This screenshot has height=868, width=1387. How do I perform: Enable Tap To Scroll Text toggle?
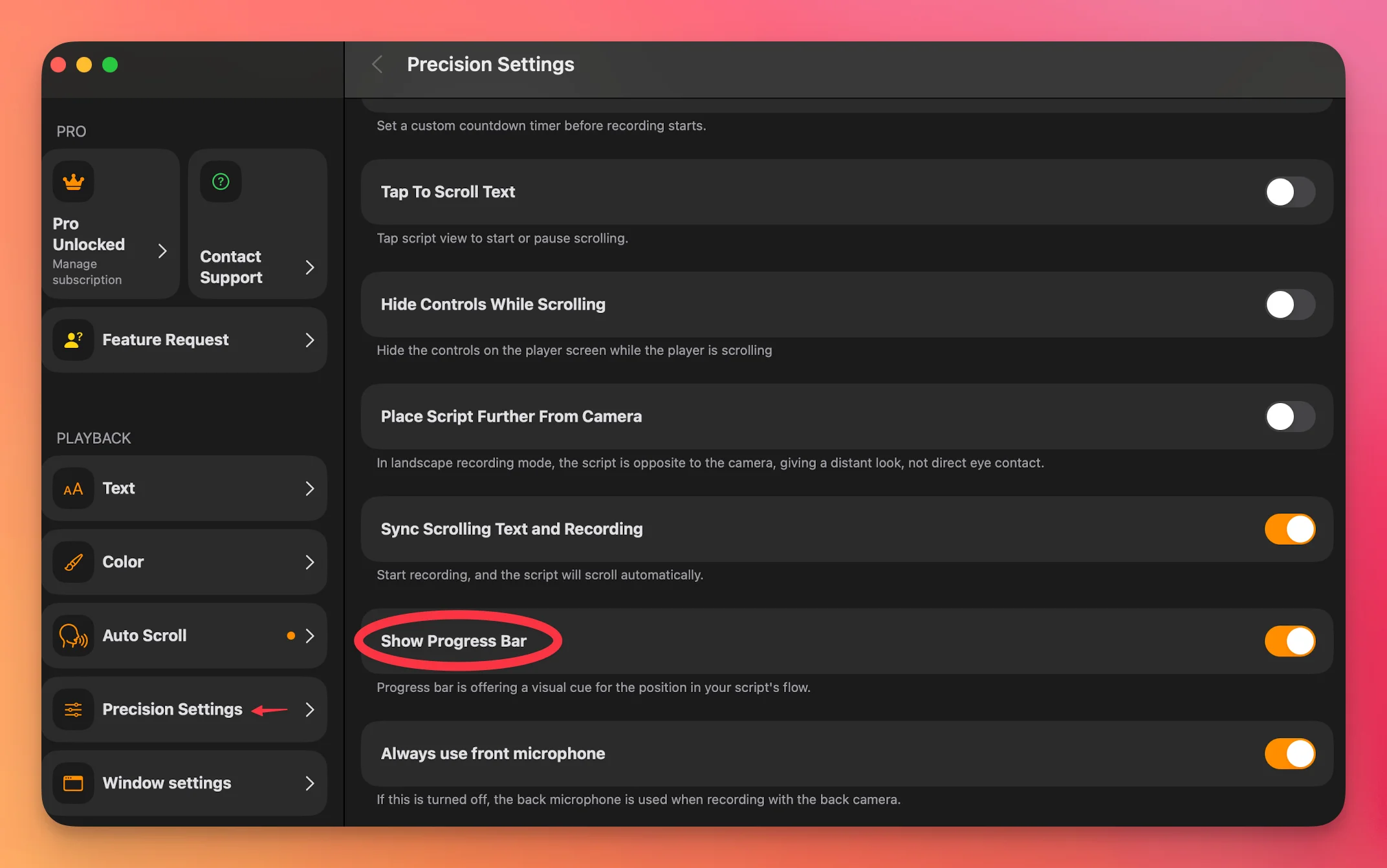pyautogui.click(x=1289, y=192)
